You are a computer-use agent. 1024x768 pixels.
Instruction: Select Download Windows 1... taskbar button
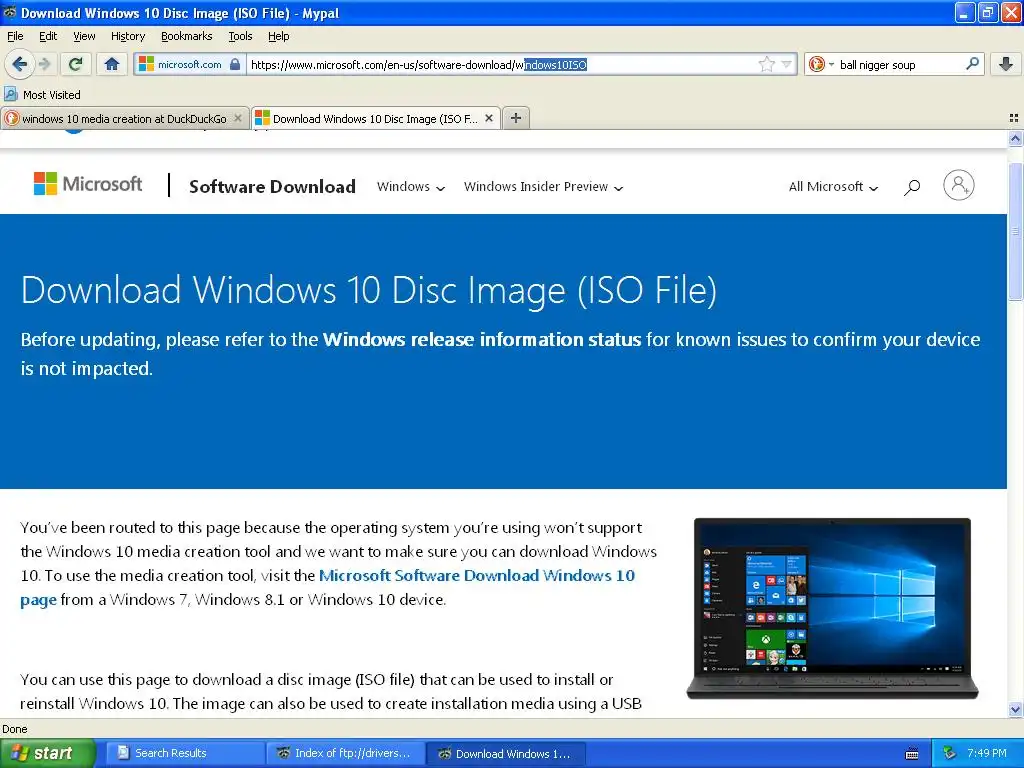click(505, 754)
